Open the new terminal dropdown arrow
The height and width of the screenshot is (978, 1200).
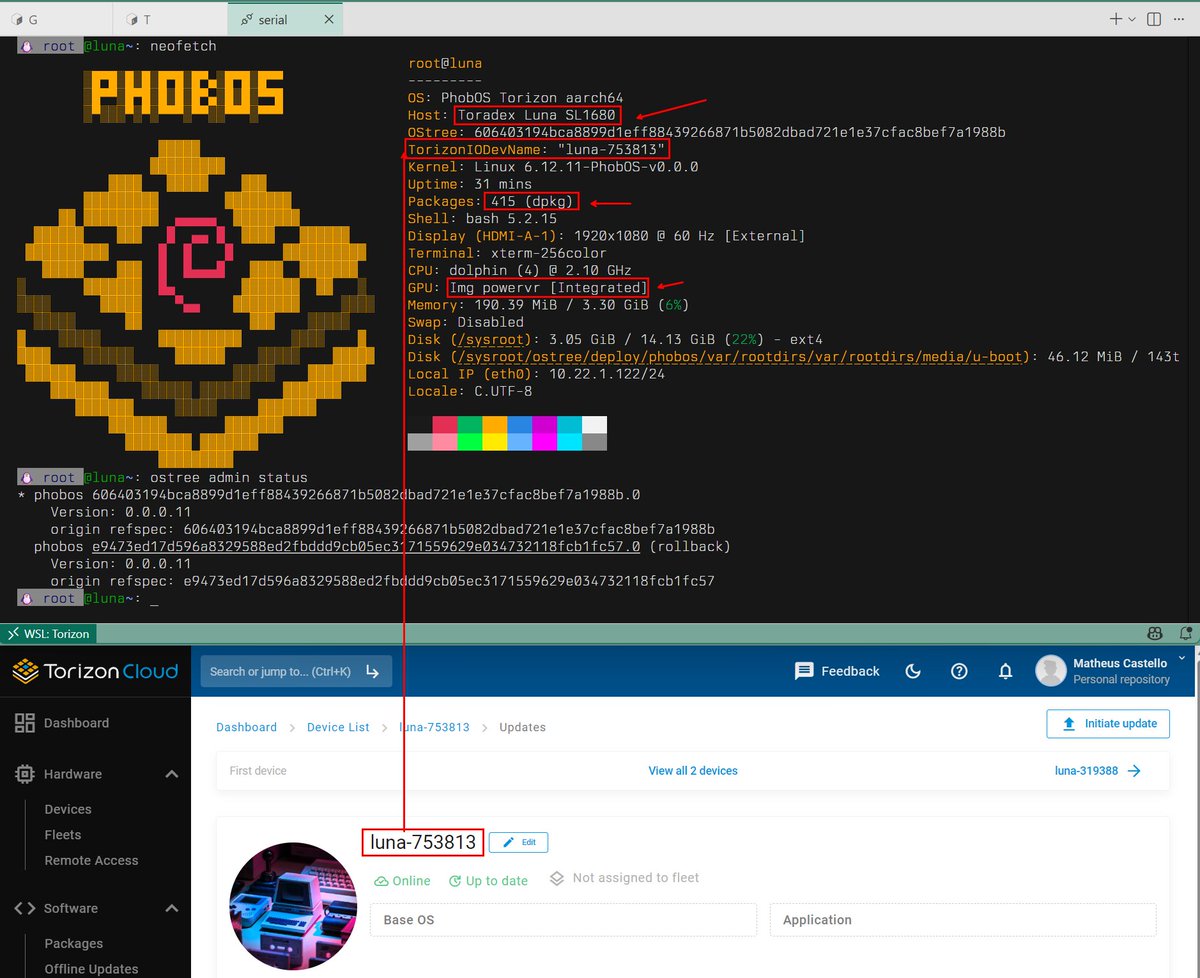coord(1132,19)
